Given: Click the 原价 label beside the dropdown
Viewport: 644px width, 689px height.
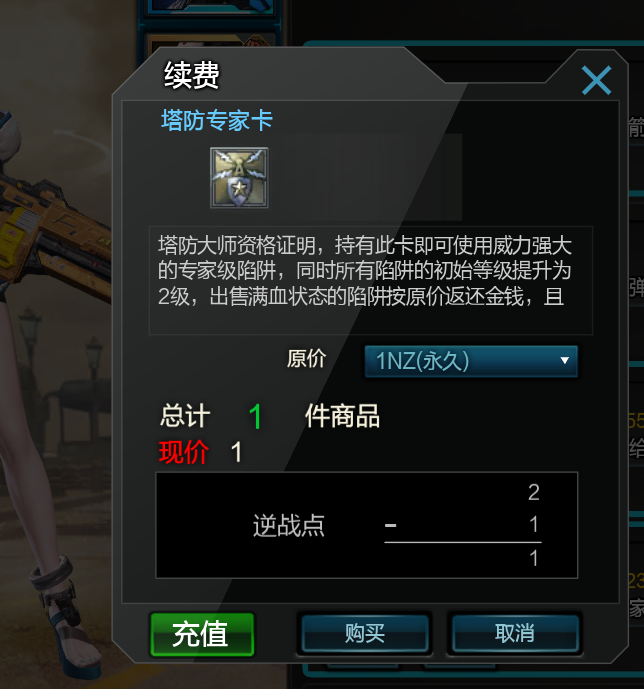Looking at the screenshot, I should click(306, 359).
